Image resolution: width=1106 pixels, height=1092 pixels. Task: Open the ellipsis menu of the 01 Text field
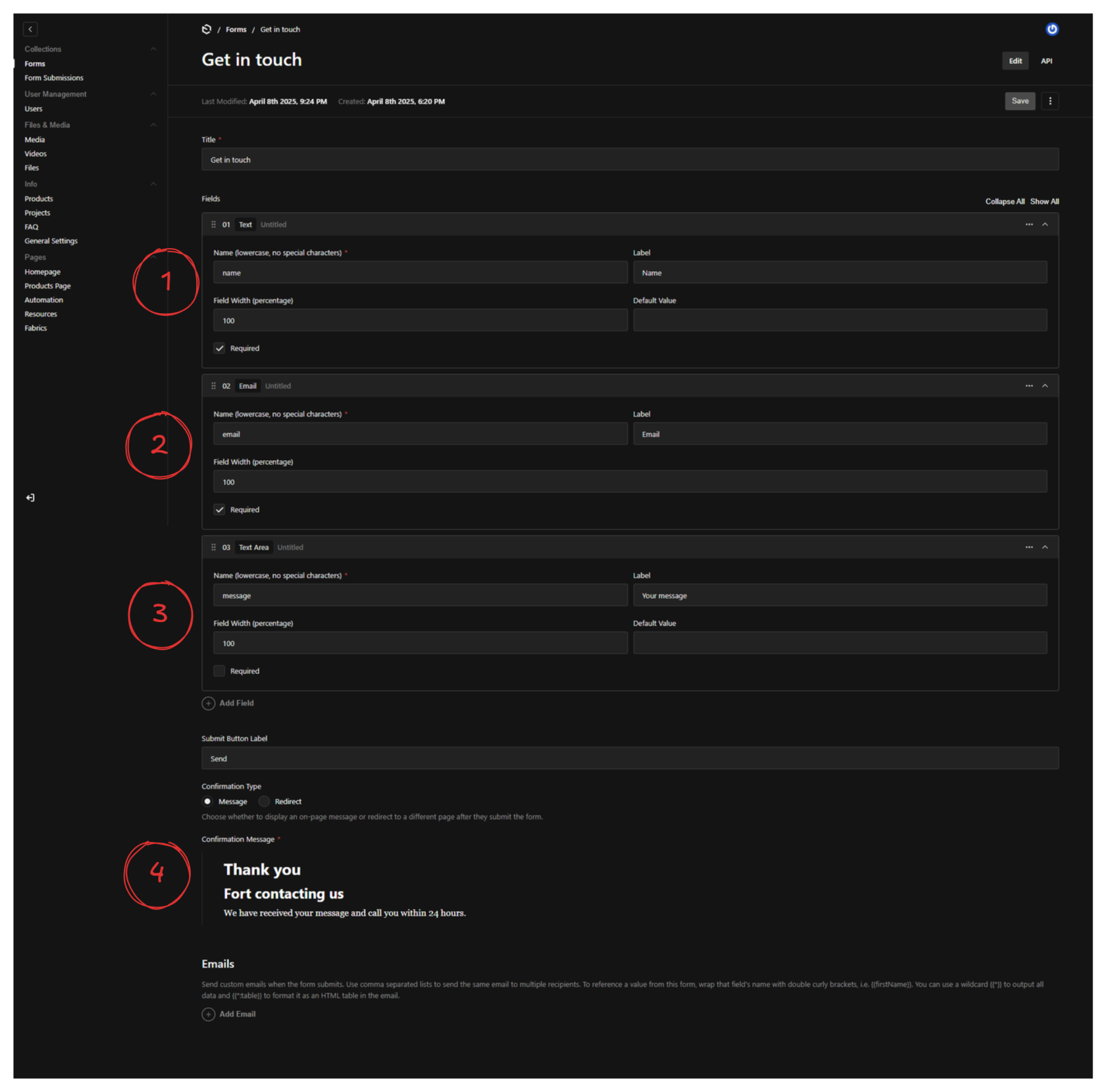click(x=1029, y=224)
